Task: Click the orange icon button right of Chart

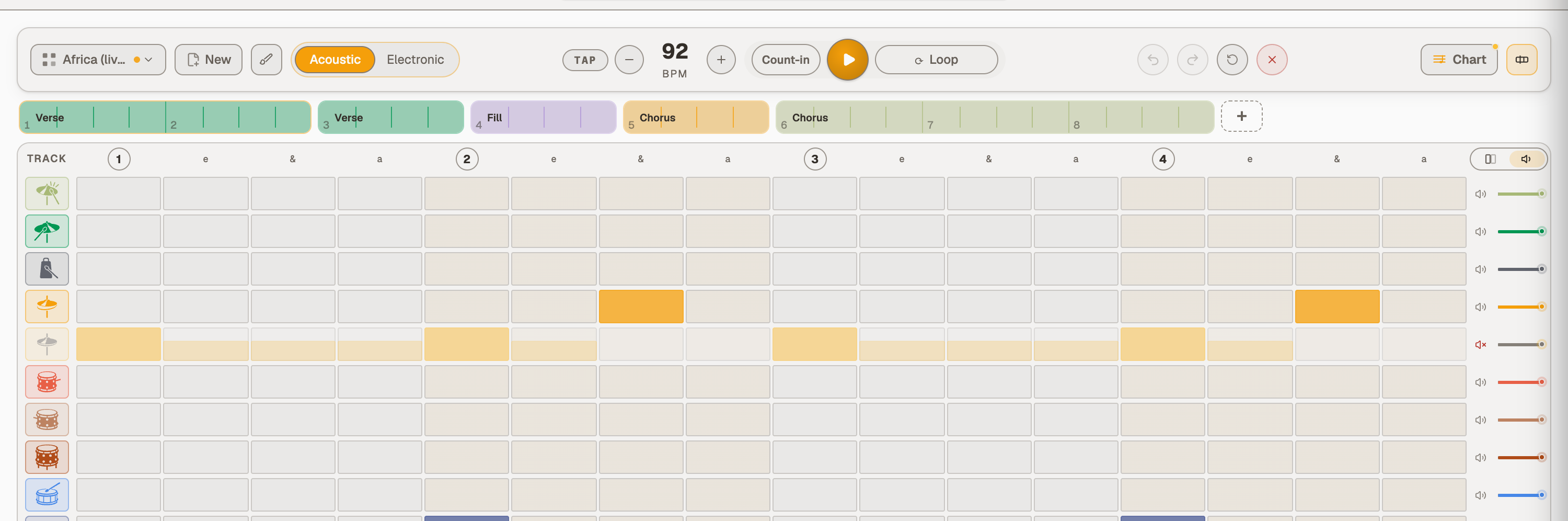Action: point(1521,60)
